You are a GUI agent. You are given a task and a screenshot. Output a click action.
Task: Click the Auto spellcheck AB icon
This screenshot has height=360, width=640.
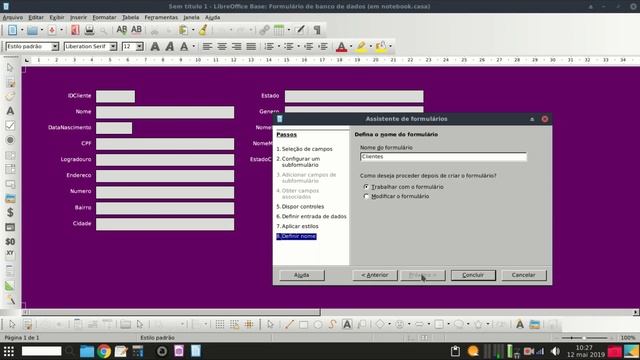(x=136, y=30)
